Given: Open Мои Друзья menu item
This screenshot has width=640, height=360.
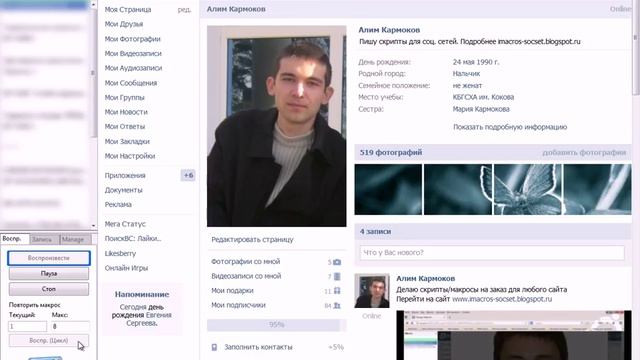Looking at the screenshot, I should click(124, 24).
